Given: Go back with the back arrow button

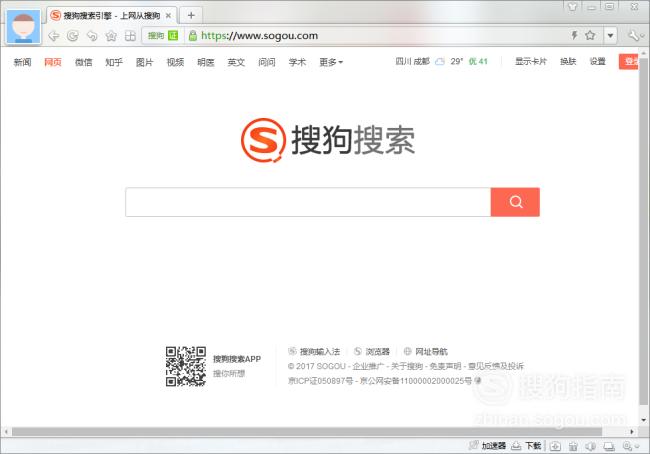Looking at the screenshot, I should pos(53,36).
